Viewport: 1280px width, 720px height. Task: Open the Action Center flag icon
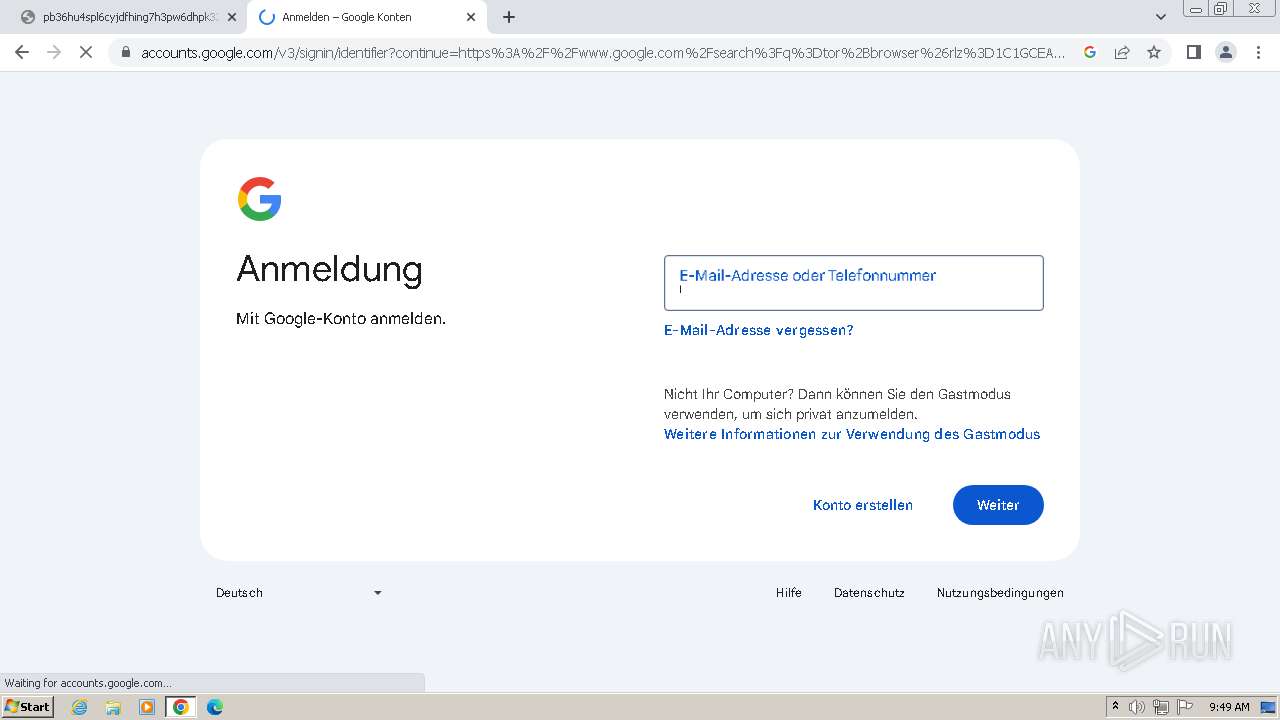tap(1185, 707)
